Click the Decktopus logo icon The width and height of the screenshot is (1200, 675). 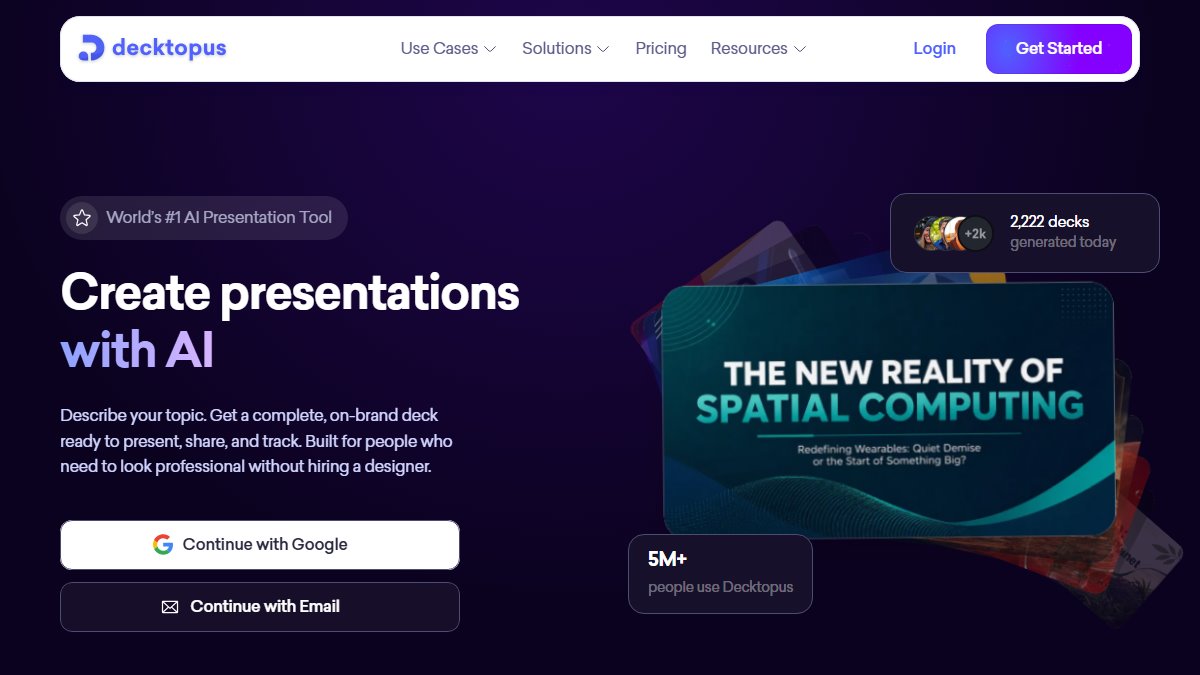(91, 48)
